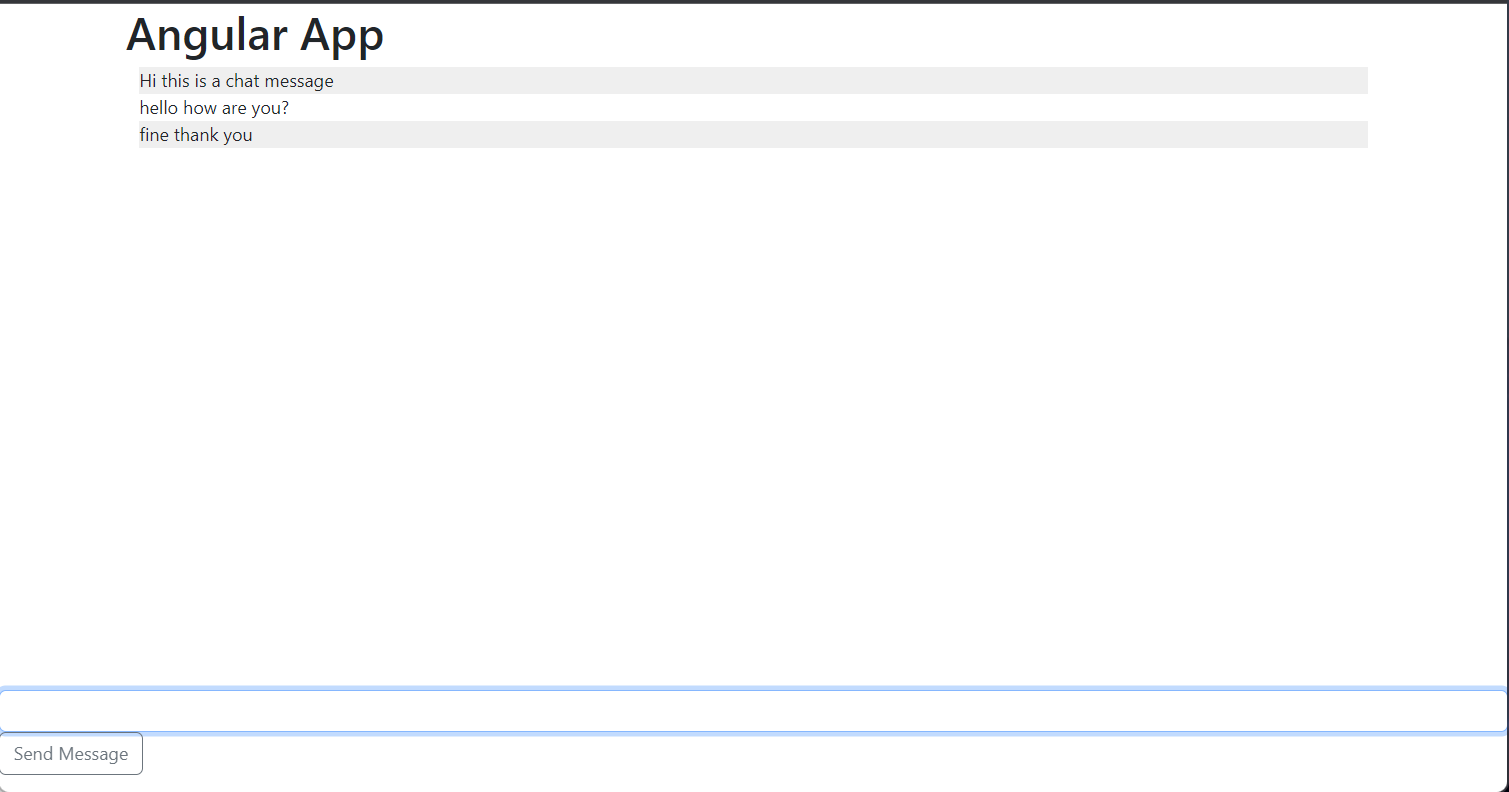Click the gray background of first message row
1509x792 pixels.
850,81
